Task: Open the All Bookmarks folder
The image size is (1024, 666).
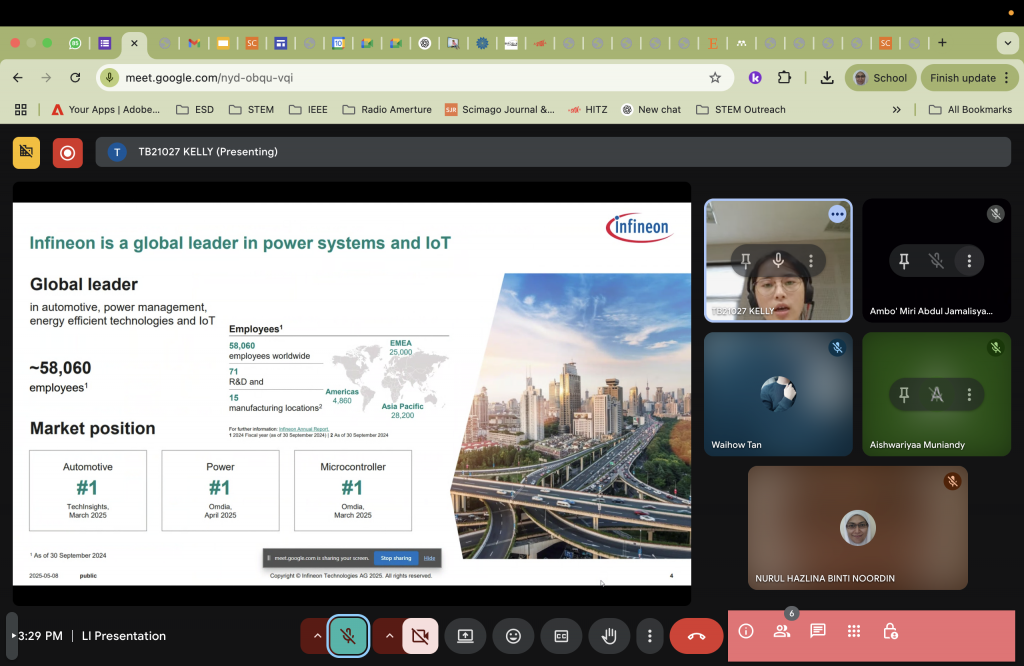Action: coord(970,110)
